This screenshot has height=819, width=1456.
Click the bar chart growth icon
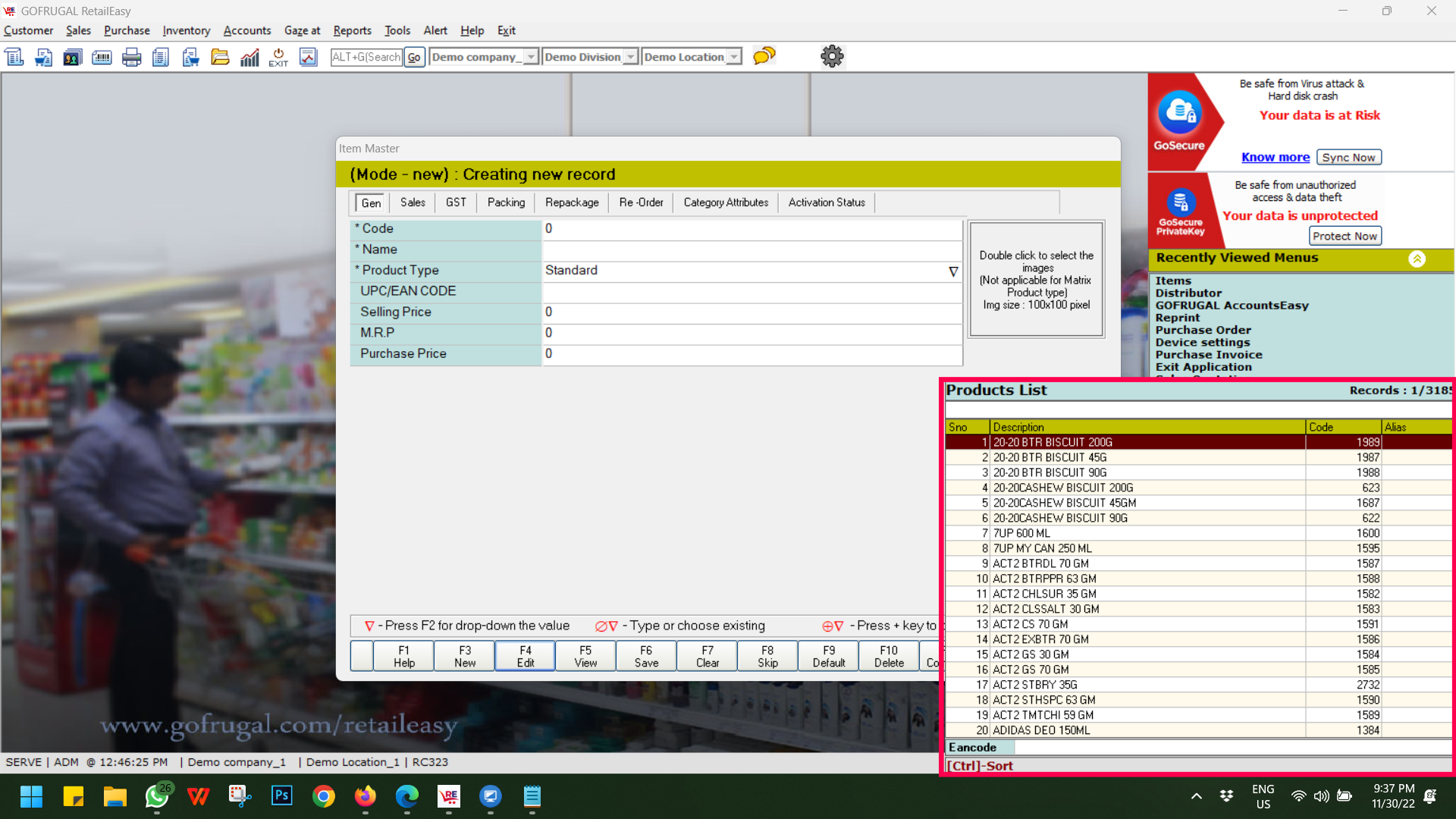(x=249, y=57)
